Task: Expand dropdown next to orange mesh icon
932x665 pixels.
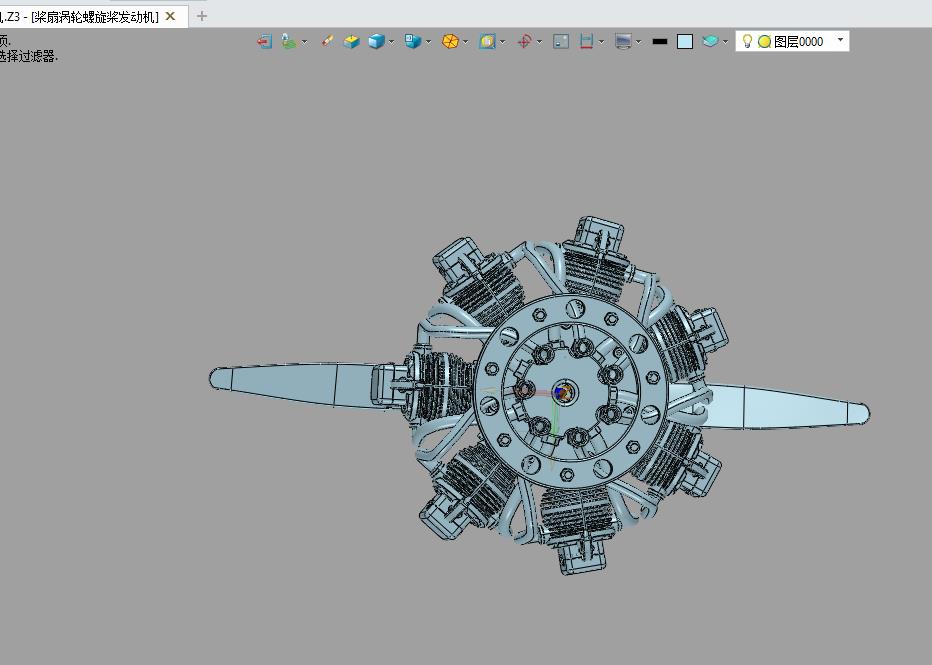Action: pyautogui.click(x=465, y=42)
